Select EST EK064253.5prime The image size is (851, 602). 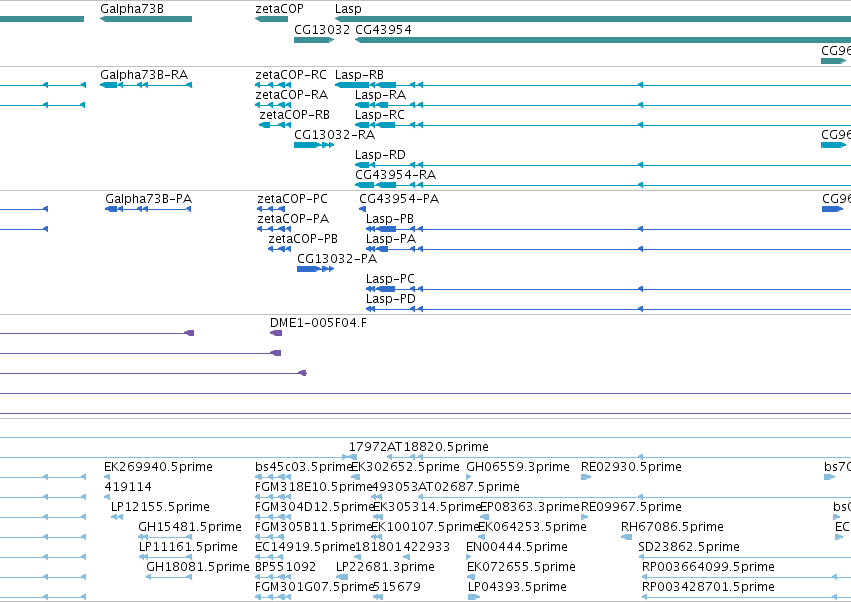click(532, 527)
